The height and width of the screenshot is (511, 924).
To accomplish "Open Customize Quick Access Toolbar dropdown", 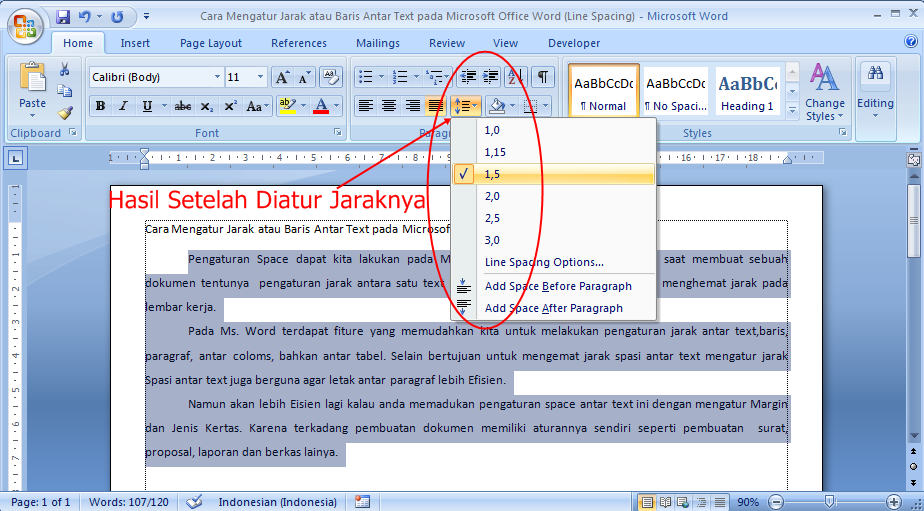I will (146, 17).
